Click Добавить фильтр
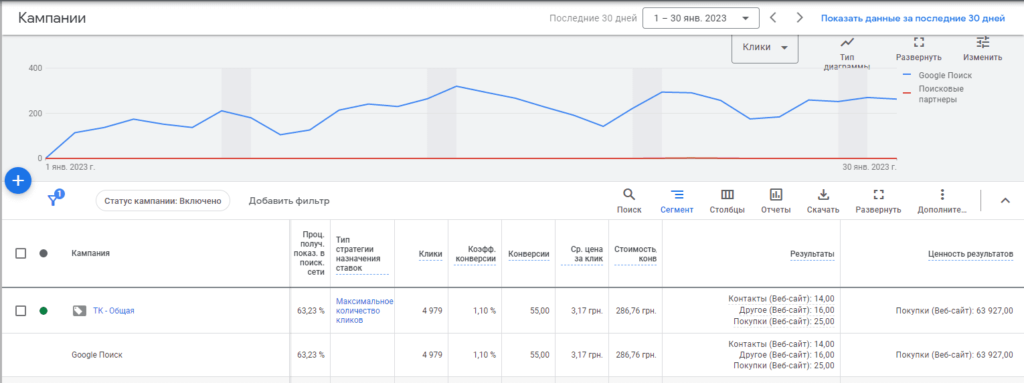Screen dimensions: 1024x383 coord(289,201)
